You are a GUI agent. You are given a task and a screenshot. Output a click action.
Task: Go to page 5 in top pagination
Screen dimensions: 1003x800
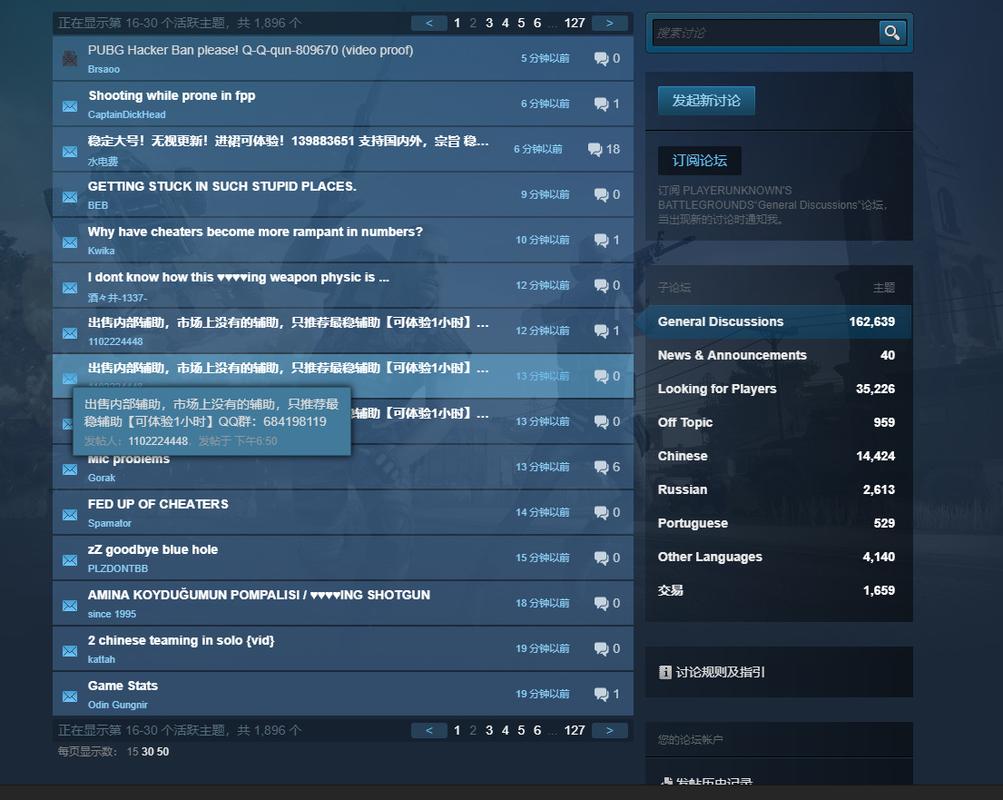(x=521, y=23)
